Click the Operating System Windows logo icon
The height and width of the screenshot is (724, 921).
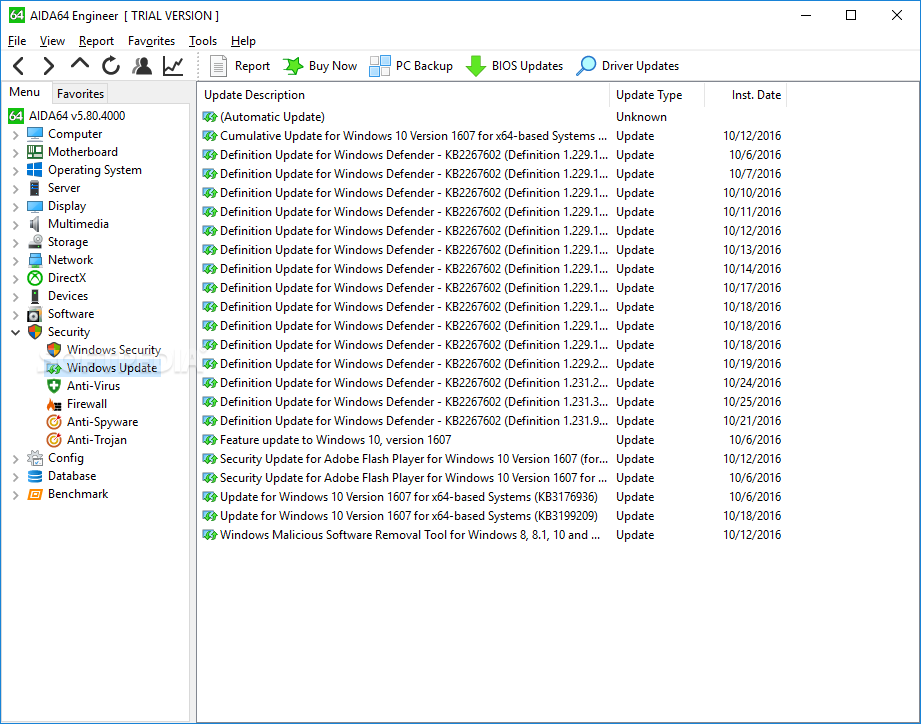(35, 170)
